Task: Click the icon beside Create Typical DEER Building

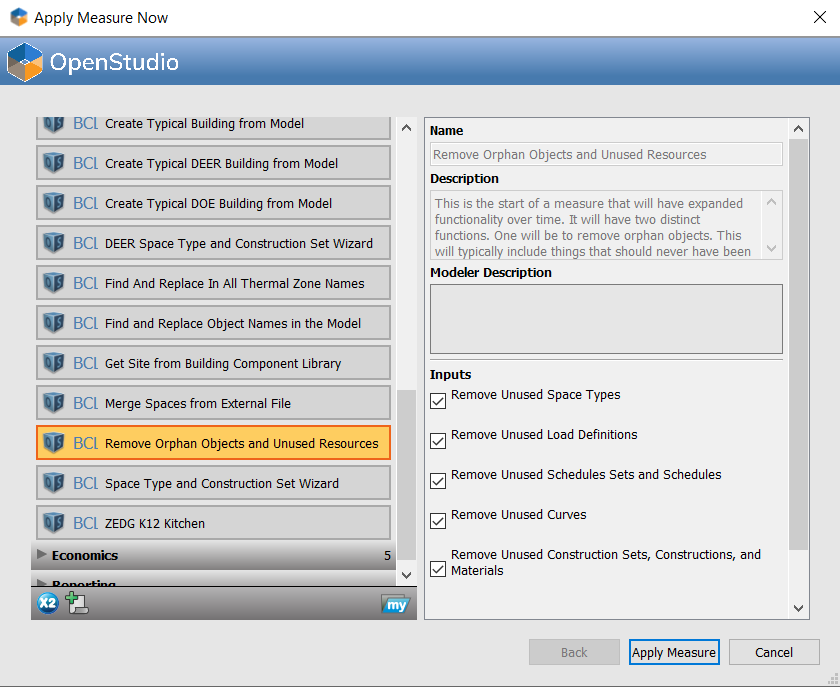Action: tap(53, 163)
